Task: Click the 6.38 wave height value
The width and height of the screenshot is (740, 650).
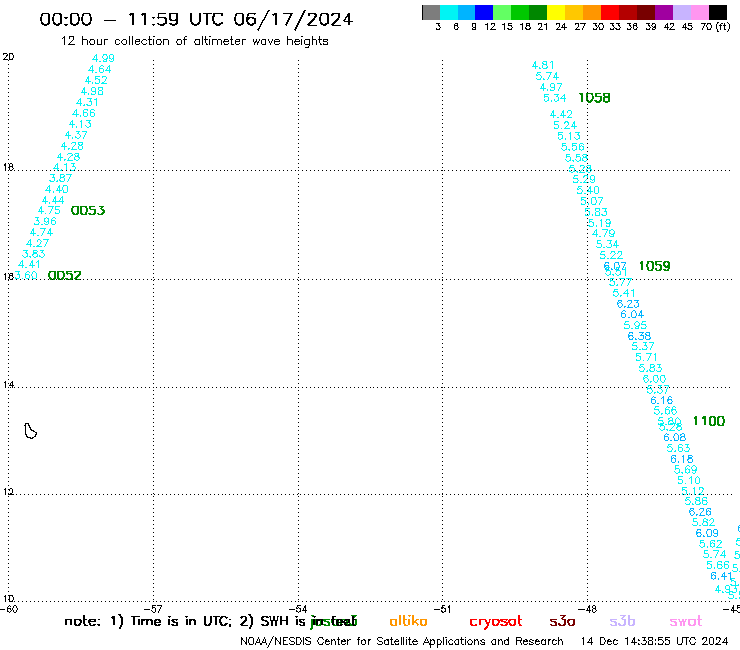Action: pyautogui.click(x=639, y=336)
